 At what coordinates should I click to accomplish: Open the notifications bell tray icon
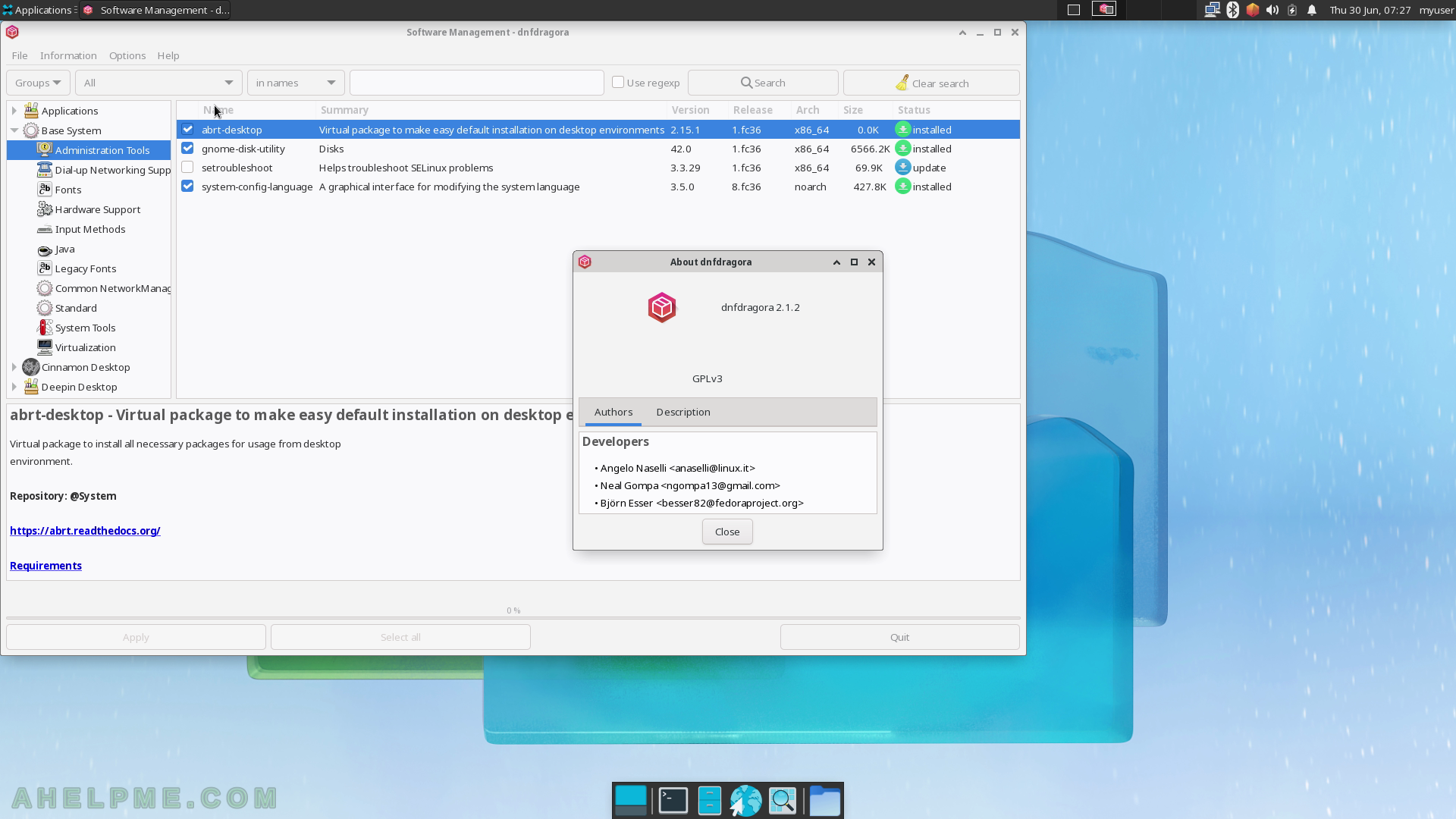(x=1311, y=10)
